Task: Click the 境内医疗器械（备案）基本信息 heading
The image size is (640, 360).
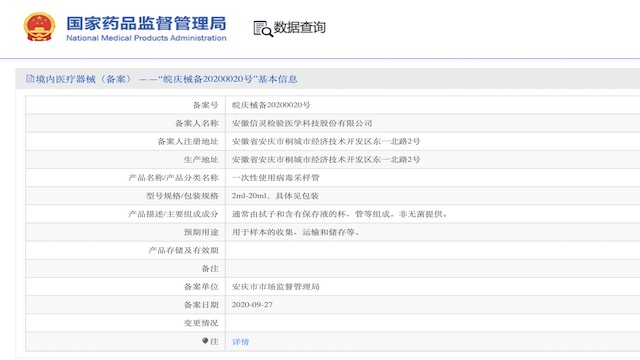Action: 166,79
